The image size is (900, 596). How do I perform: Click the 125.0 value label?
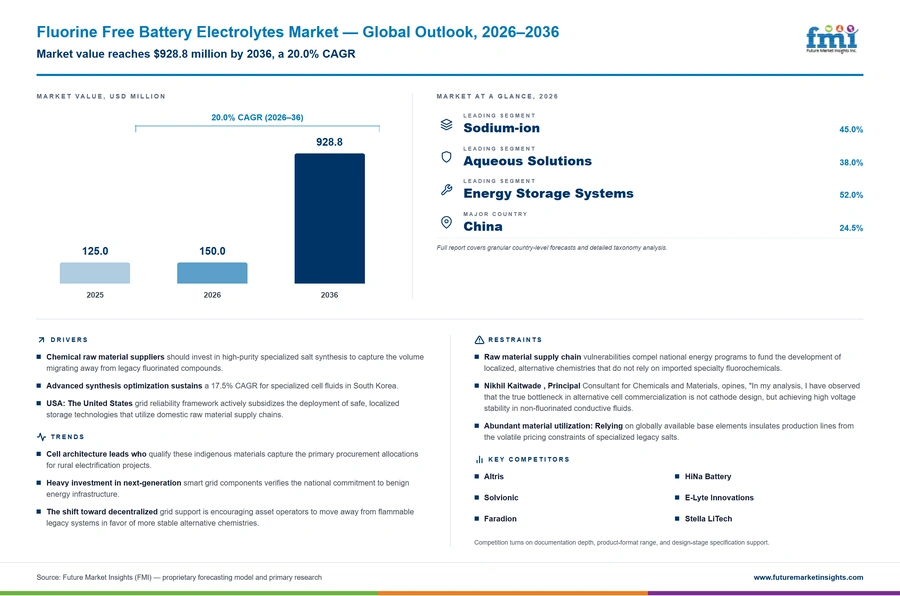click(95, 251)
